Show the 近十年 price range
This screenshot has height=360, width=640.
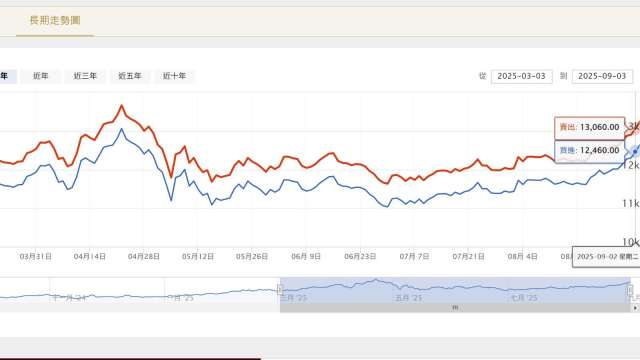tap(174, 76)
